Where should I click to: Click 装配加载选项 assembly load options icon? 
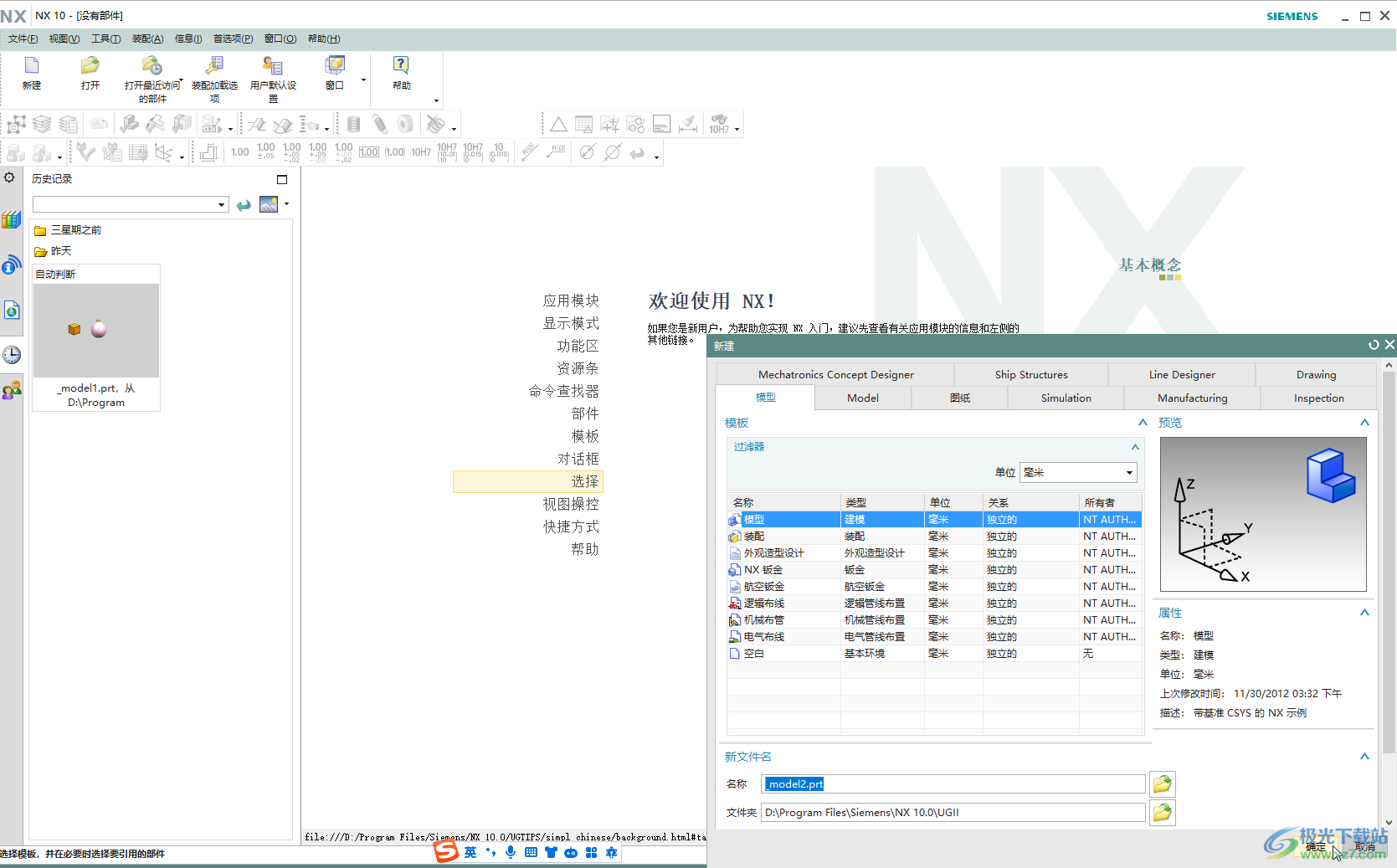pyautogui.click(x=214, y=66)
